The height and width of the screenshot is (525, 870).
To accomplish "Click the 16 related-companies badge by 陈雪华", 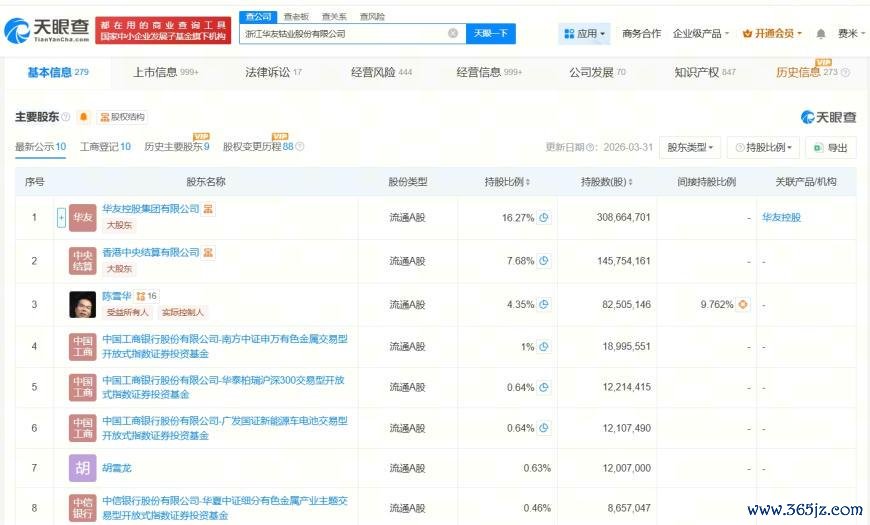I will (147, 296).
